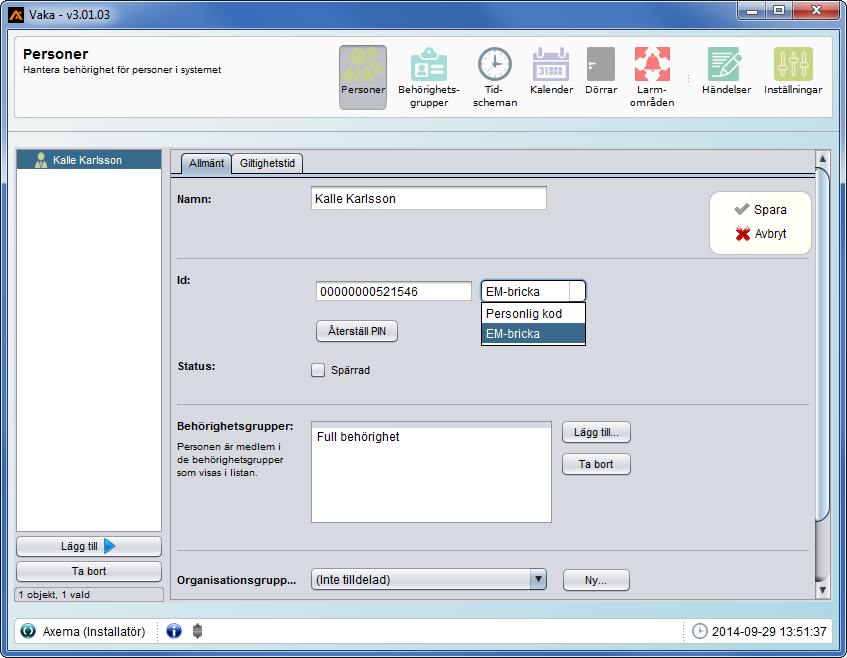Click the blue info icon in status bar
847x658 pixels.
tap(174, 631)
